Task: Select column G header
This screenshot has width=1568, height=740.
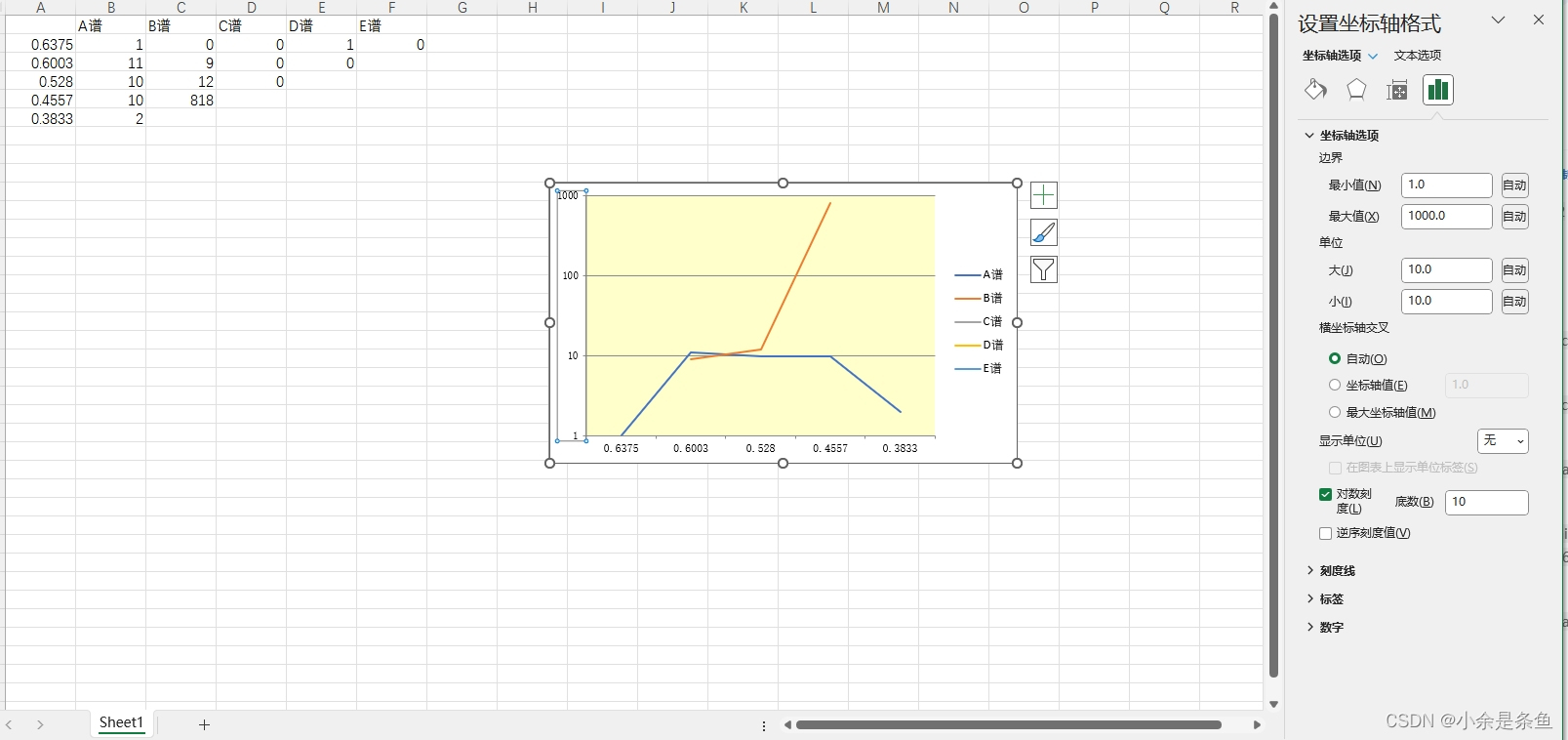Action: click(x=462, y=8)
